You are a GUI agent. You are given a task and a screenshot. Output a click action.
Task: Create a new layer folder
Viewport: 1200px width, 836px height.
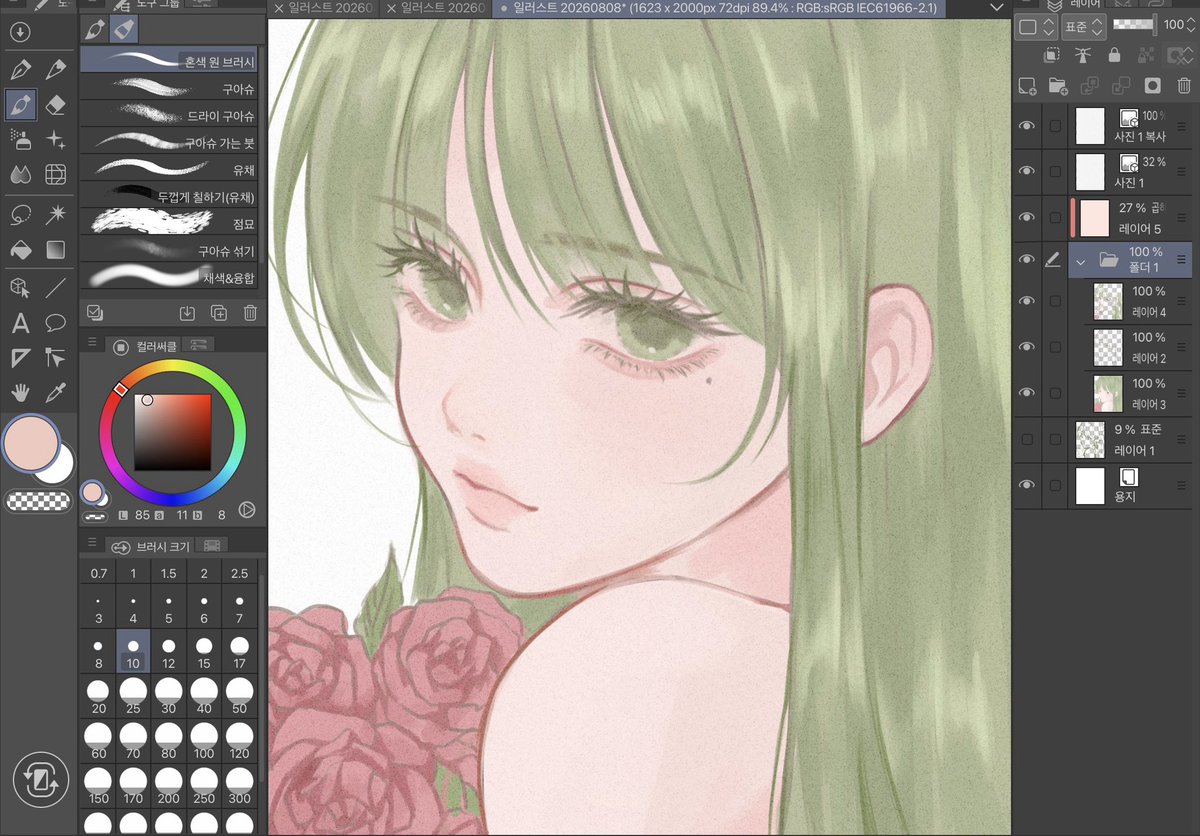click(1057, 86)
